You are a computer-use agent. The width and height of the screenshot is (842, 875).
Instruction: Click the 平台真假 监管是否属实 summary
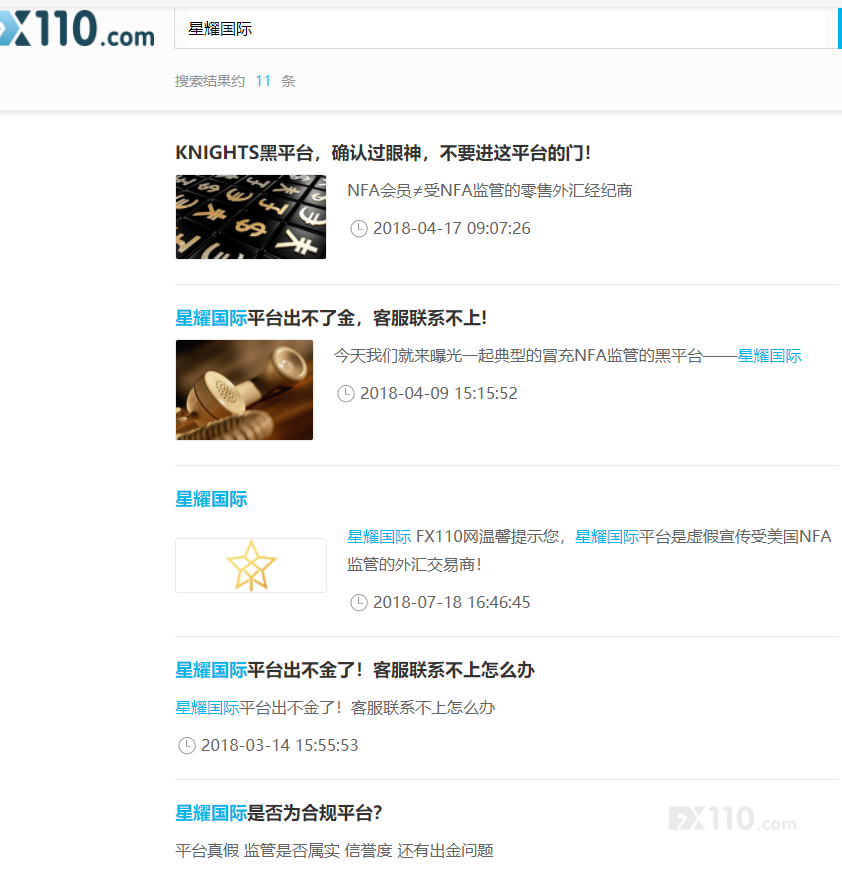click(x=334, y=850)
